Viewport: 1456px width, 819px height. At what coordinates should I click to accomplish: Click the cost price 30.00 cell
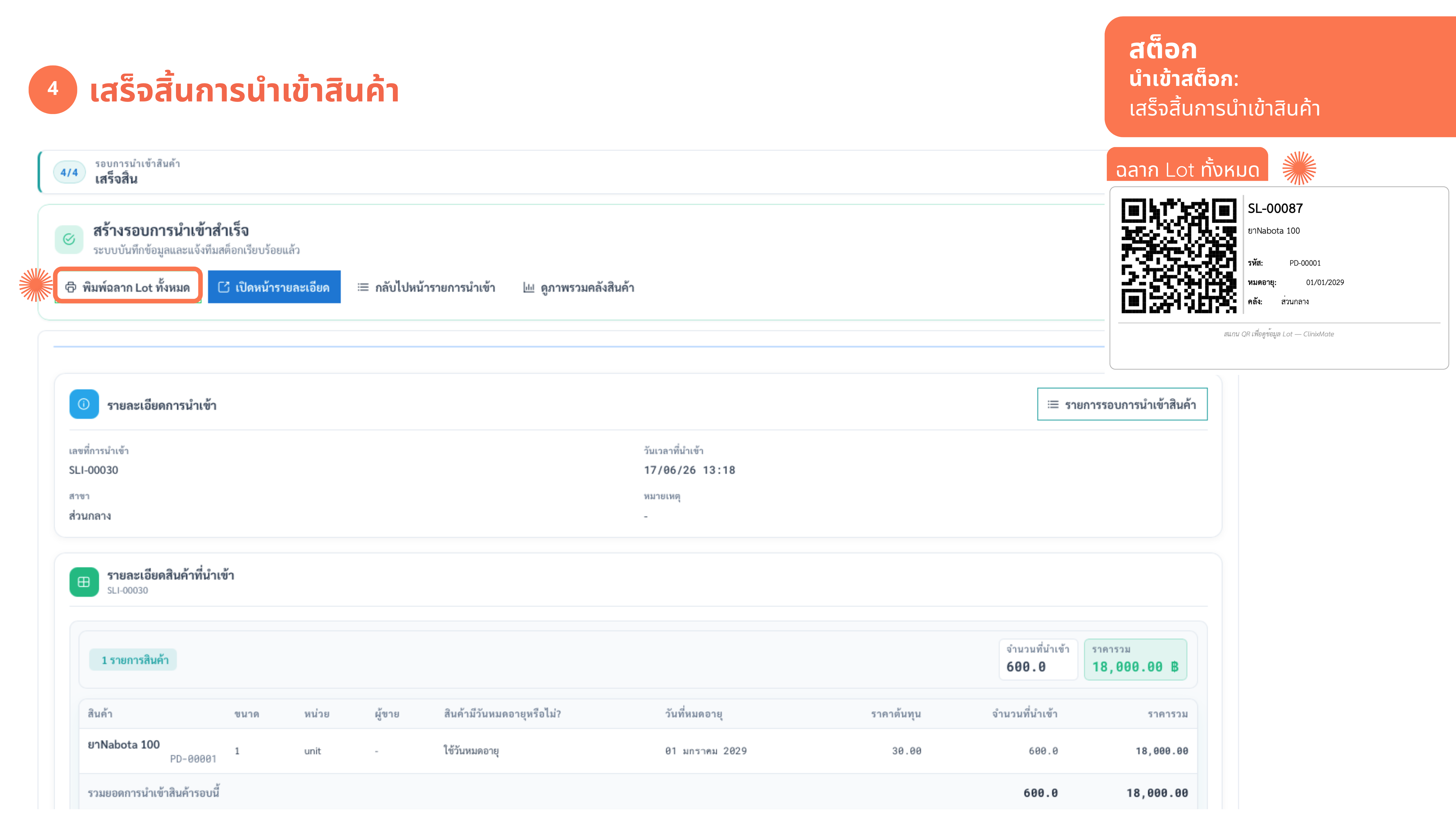pos(907,751)
